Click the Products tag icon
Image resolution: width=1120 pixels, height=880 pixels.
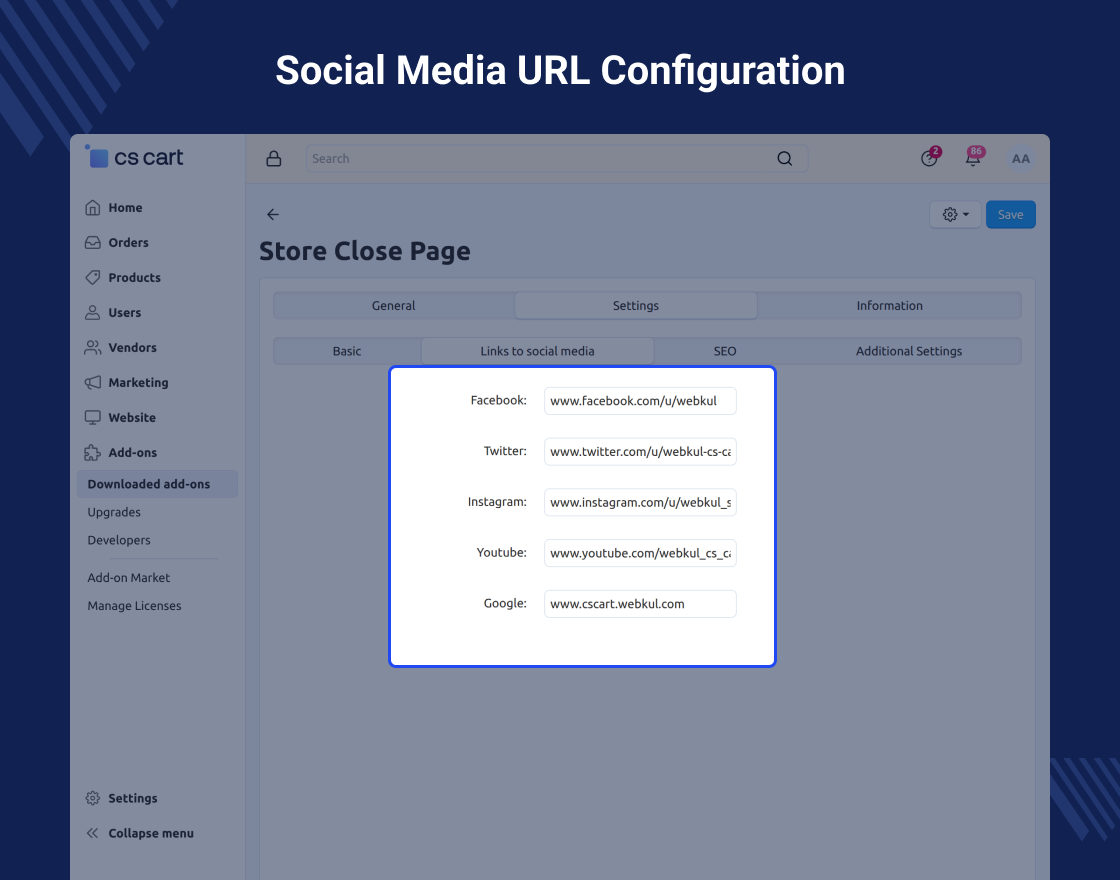93,277
